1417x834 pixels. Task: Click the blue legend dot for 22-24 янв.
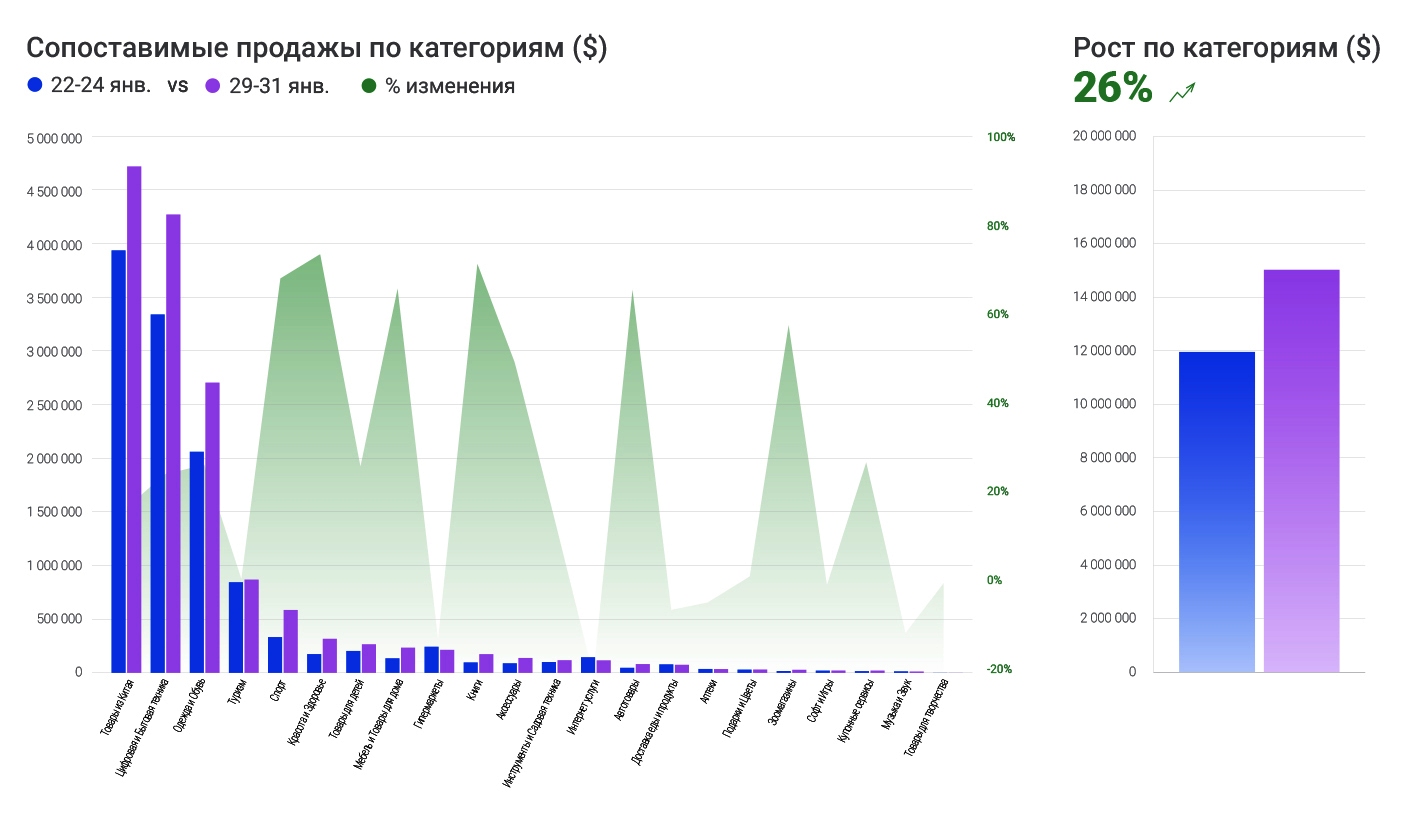[35, 86]
